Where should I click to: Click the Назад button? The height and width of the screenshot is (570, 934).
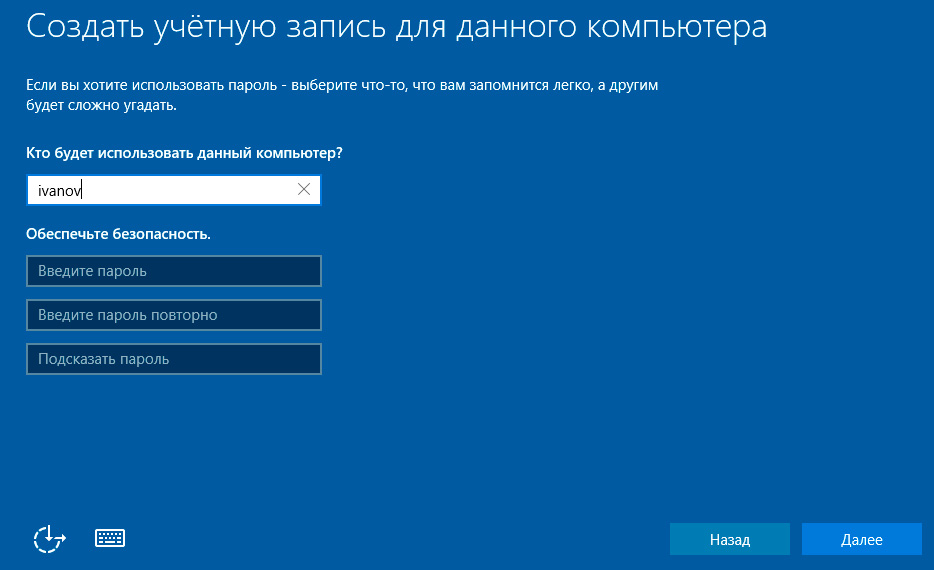(x=730, y=539)
